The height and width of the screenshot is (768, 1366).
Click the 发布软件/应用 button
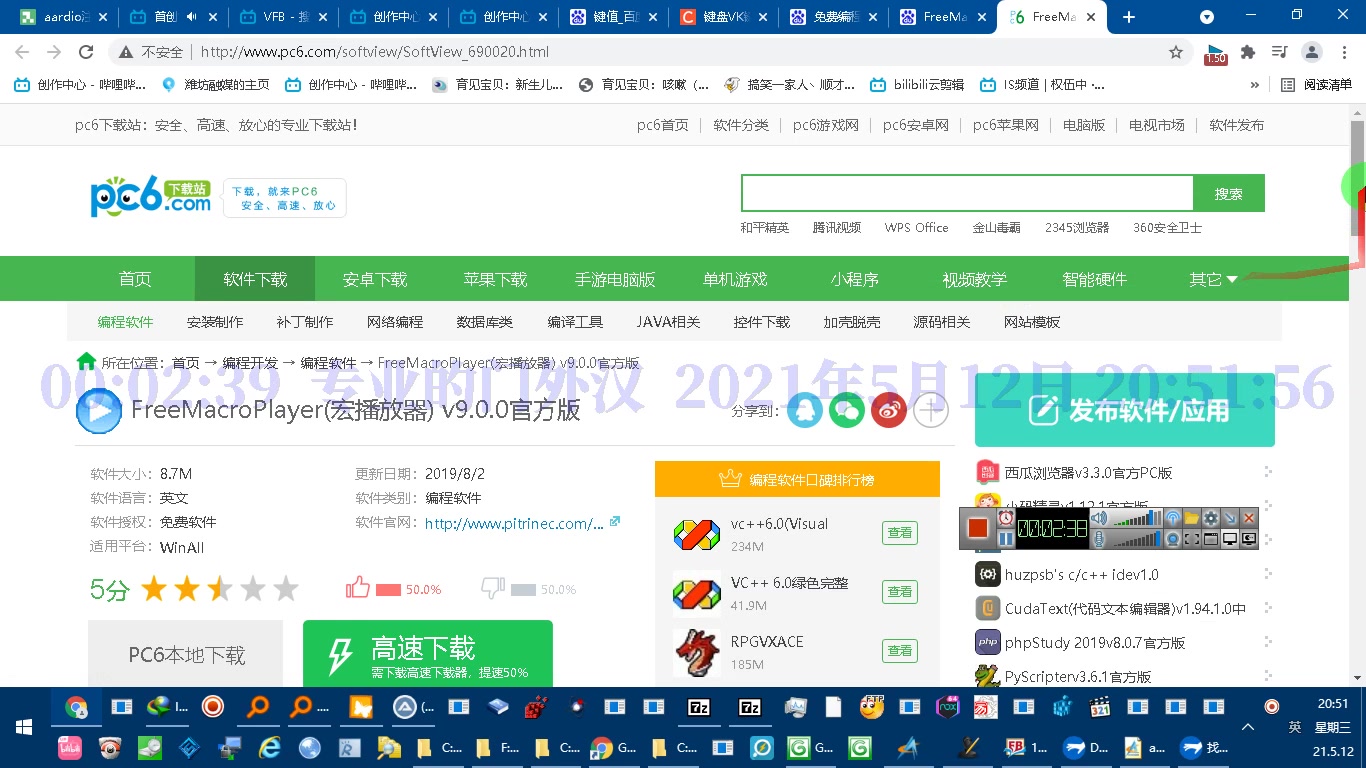[1125, 410]
